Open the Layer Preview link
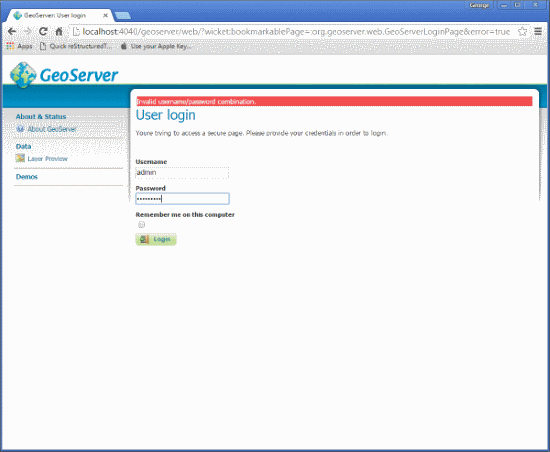 tap(47, 159)
